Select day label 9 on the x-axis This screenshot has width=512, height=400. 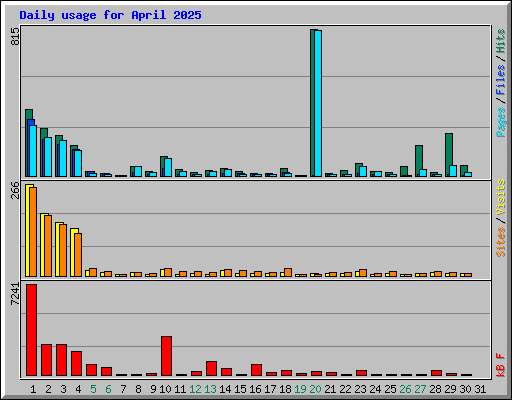point(153,389)
